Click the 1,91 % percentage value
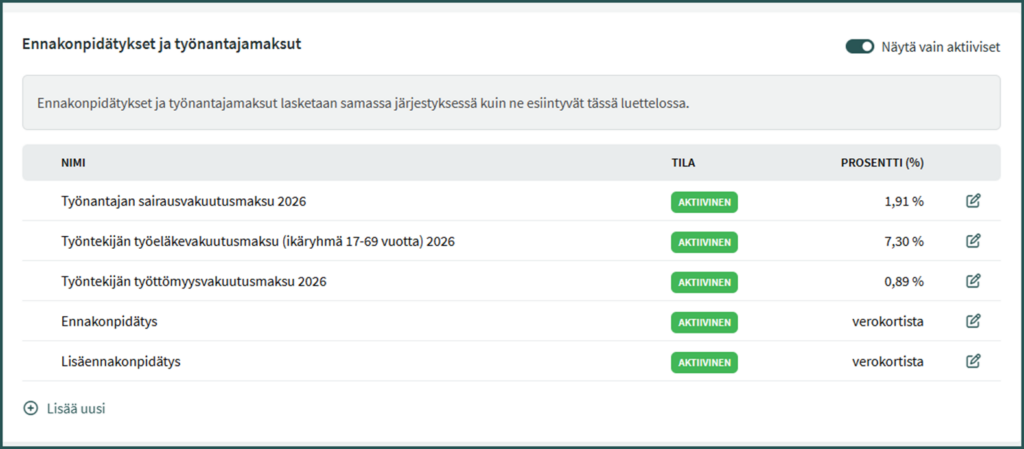This screenshot has height=449, width=1024. tap(903, 201)
